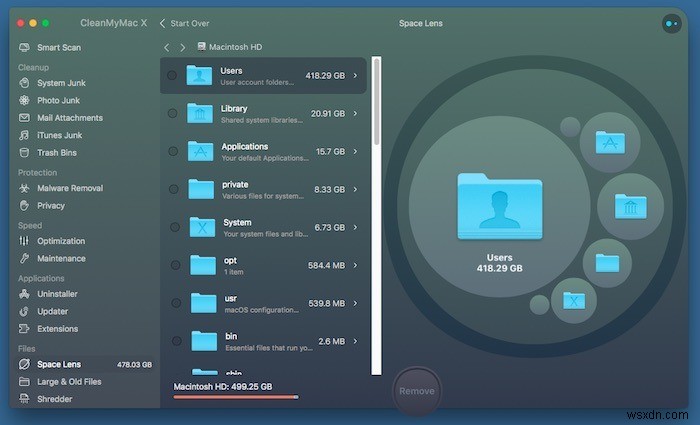Click the large Users bubble in the map
The width and height of the screenshot is (700, 425).
(499, 207)
